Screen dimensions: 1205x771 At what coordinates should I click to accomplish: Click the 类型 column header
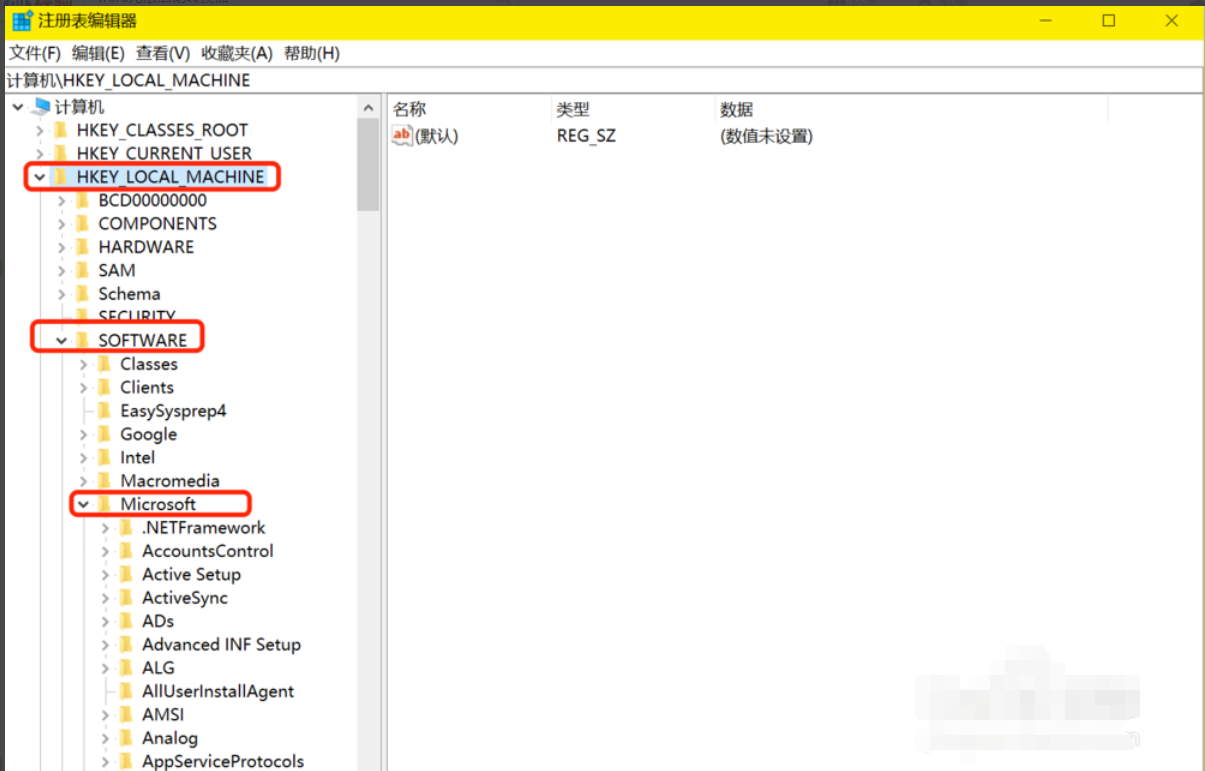[x=573, y=109]
